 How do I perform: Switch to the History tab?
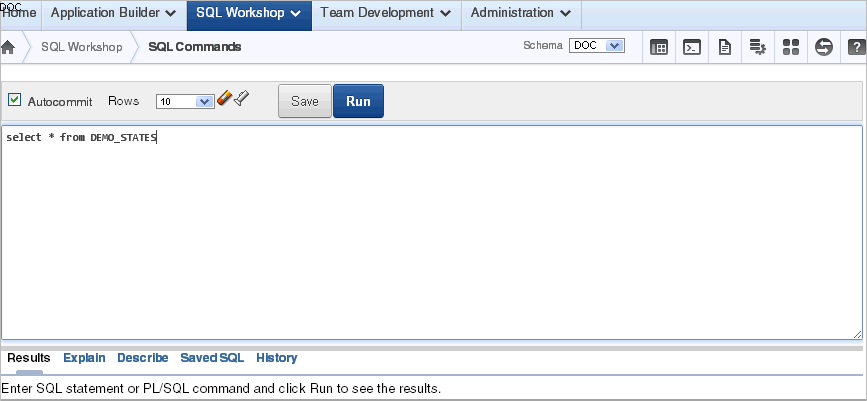coord(276,358)
